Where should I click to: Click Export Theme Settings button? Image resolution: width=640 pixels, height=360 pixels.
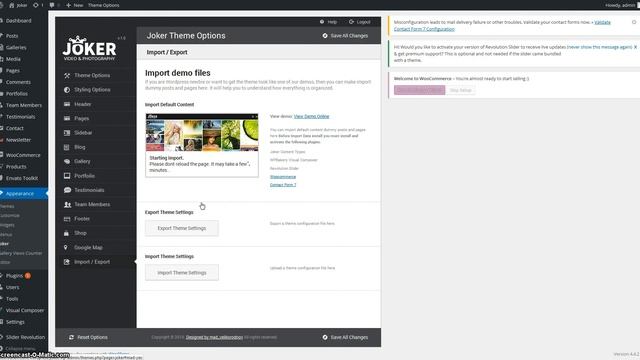pos(182,228)
